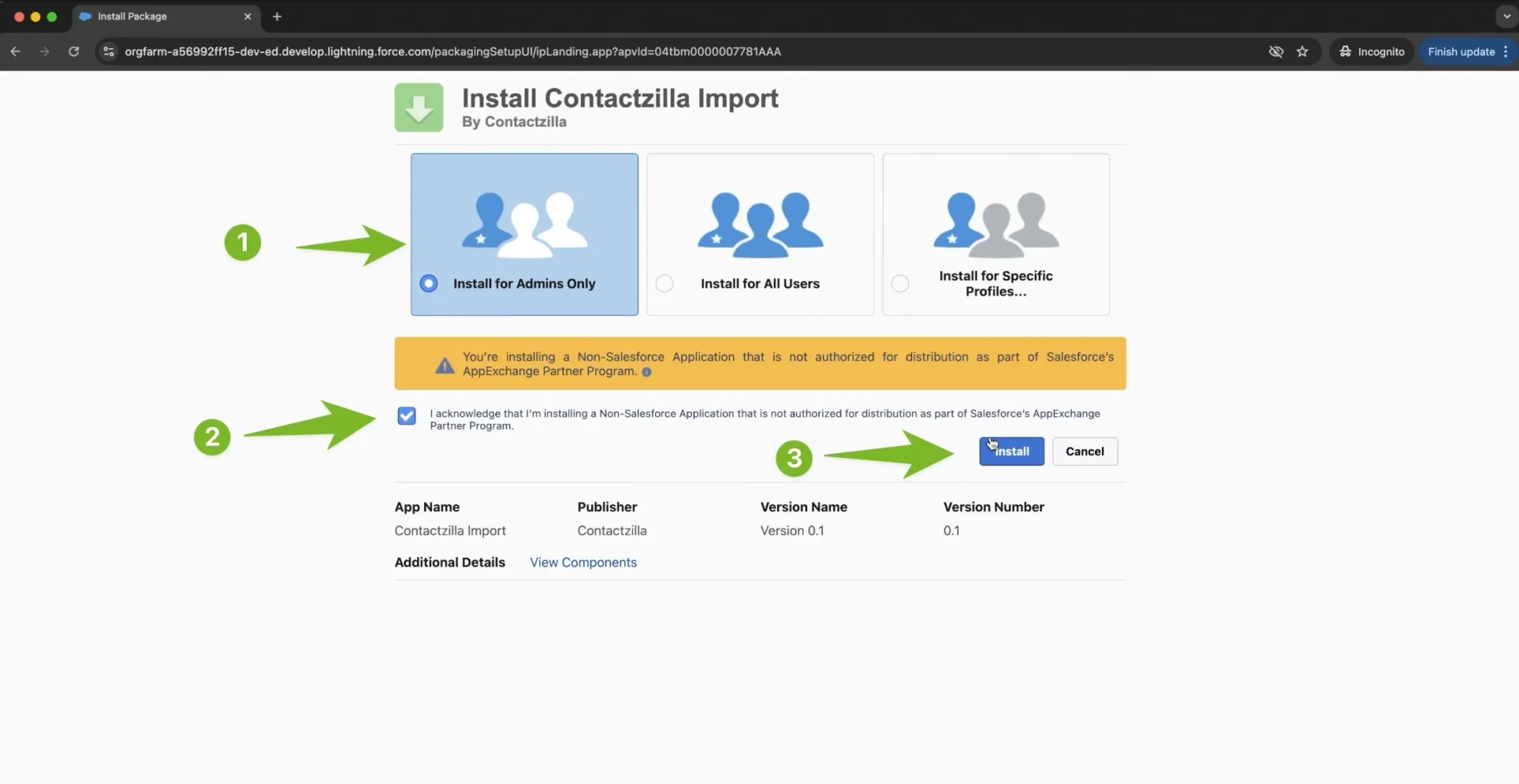The image size is (1519, 784).
Task: Click the Install for Specific Profiles label
Action: pyautogui.click(x=996, y=283)
